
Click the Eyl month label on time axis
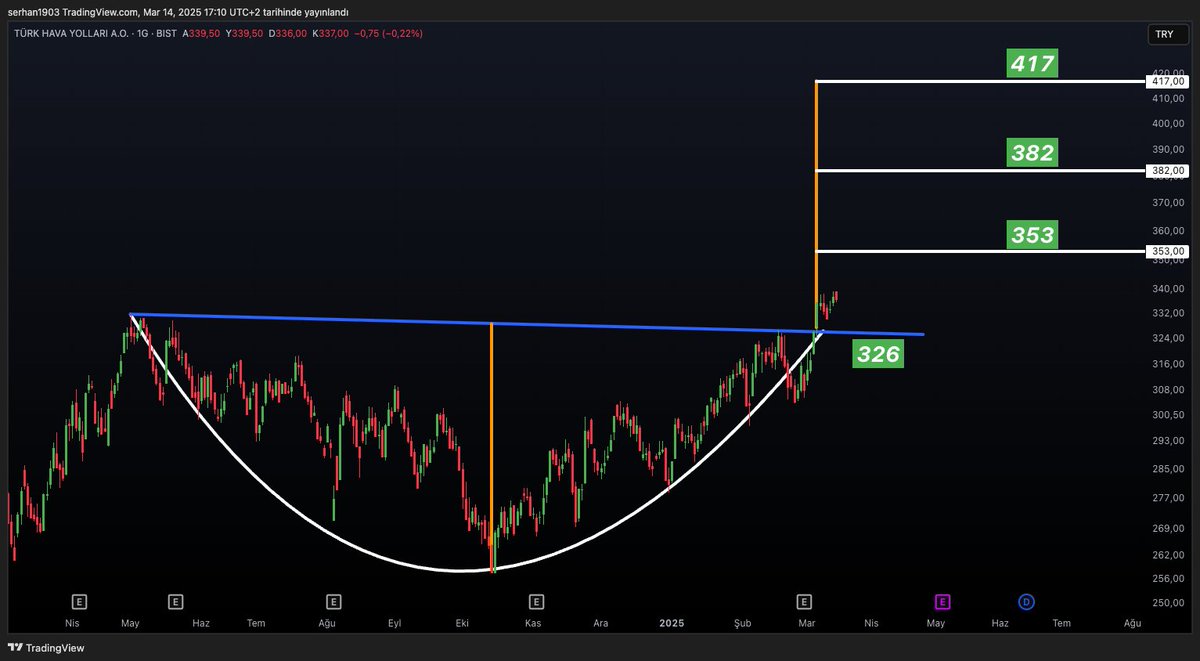pyautogui.click(x=394, y=623)
